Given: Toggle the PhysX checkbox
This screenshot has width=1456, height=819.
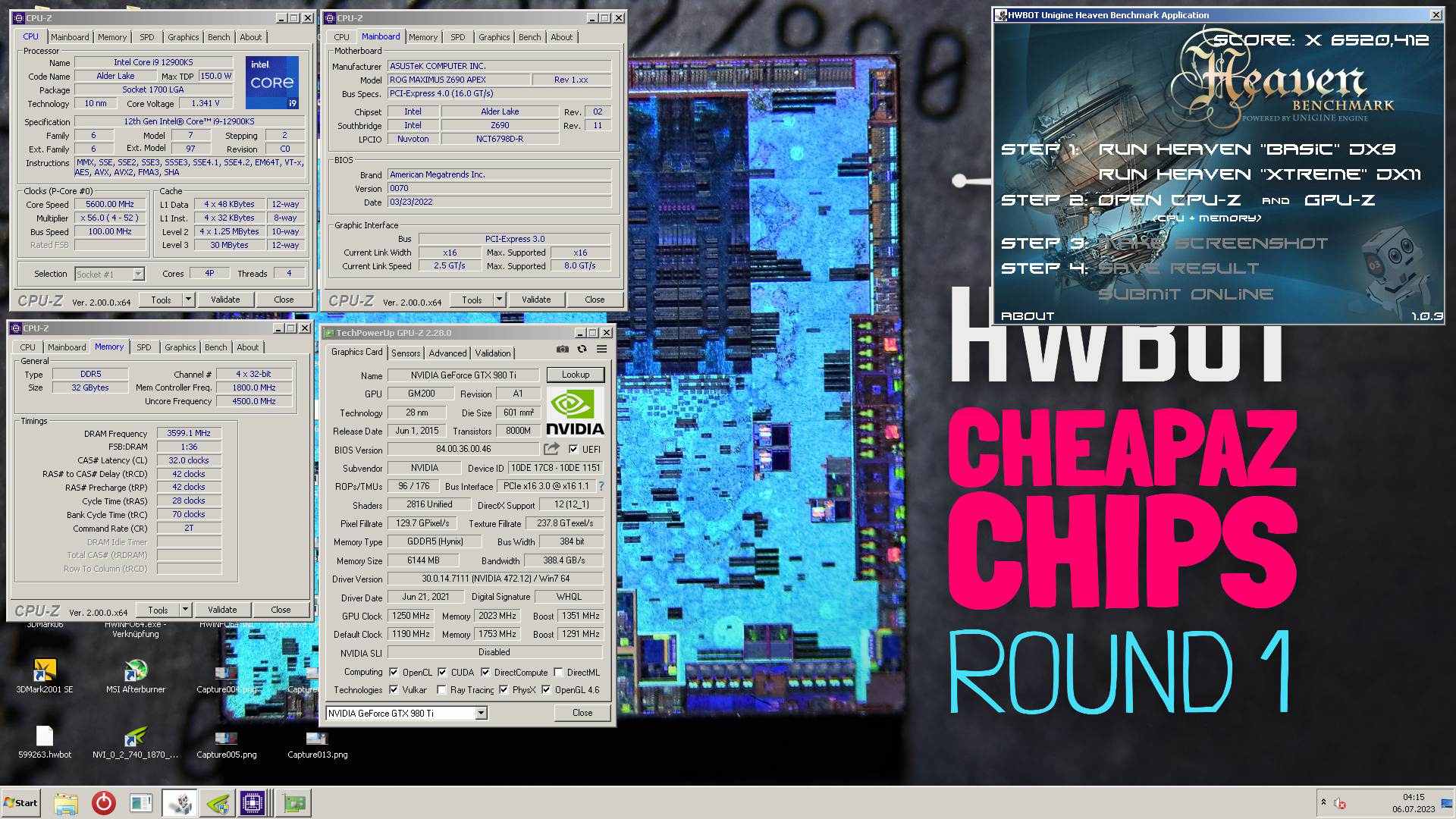Looking at the screenshot, I should [x=504, y=689].
